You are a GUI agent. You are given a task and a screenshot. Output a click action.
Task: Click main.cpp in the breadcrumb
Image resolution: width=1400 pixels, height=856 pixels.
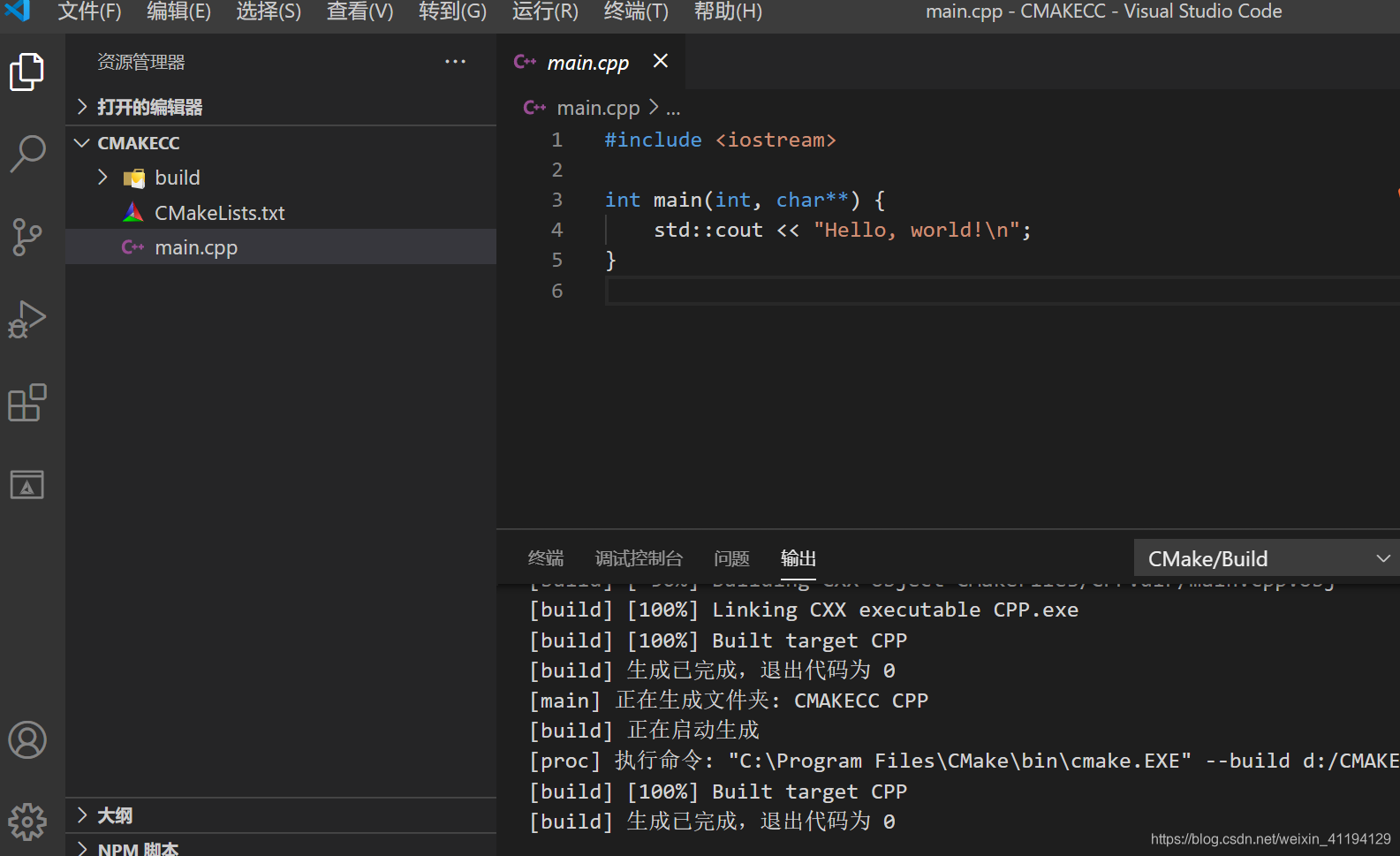click(x=598, y=108)
